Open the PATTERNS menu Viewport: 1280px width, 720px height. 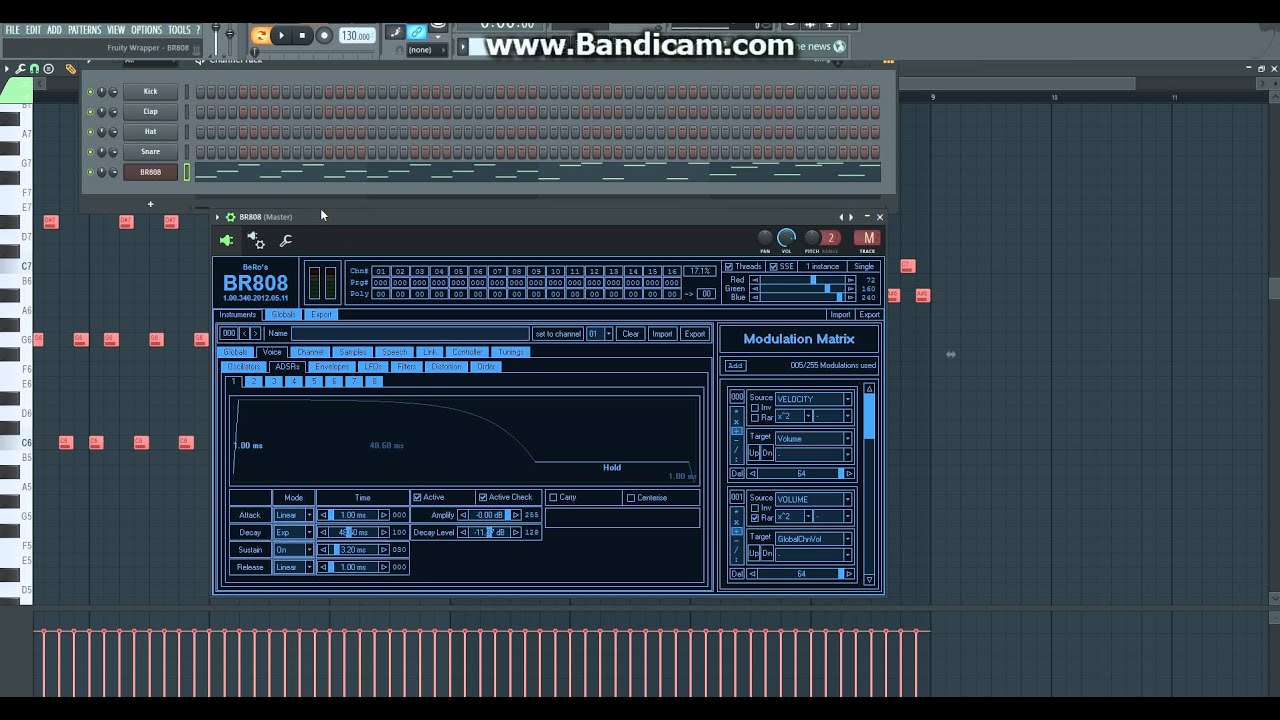pyautogui.click(x=84, y=30)
